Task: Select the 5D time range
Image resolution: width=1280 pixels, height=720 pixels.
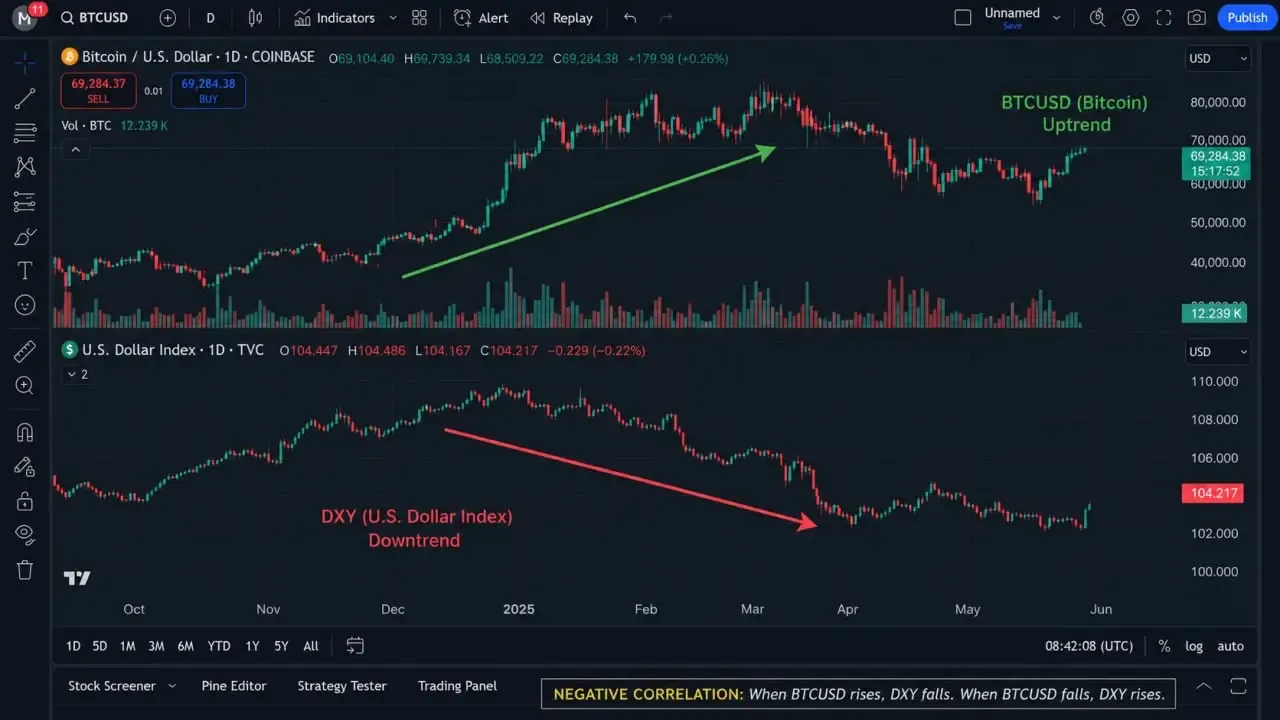Action: pos(100,646)
